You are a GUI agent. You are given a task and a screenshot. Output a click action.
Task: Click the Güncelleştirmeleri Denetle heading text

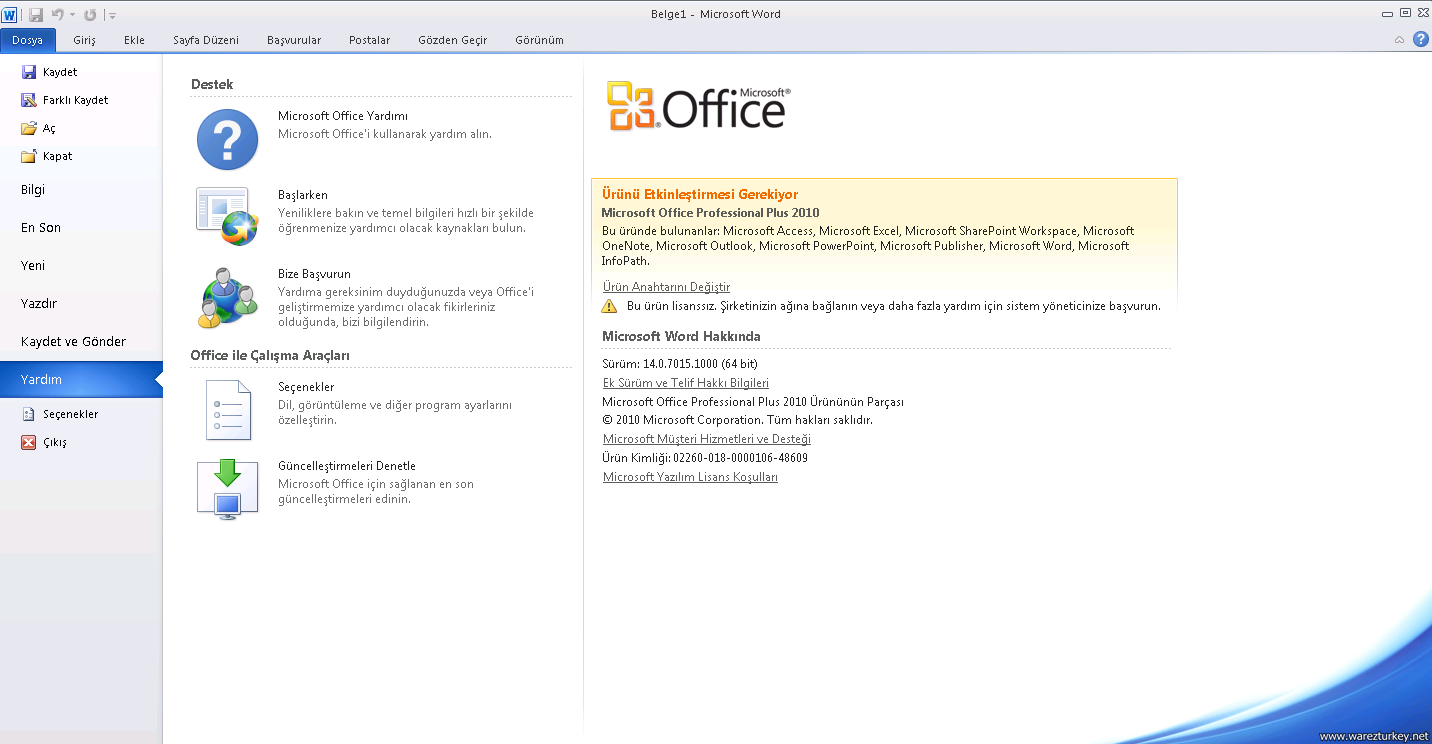coord(347,466)
